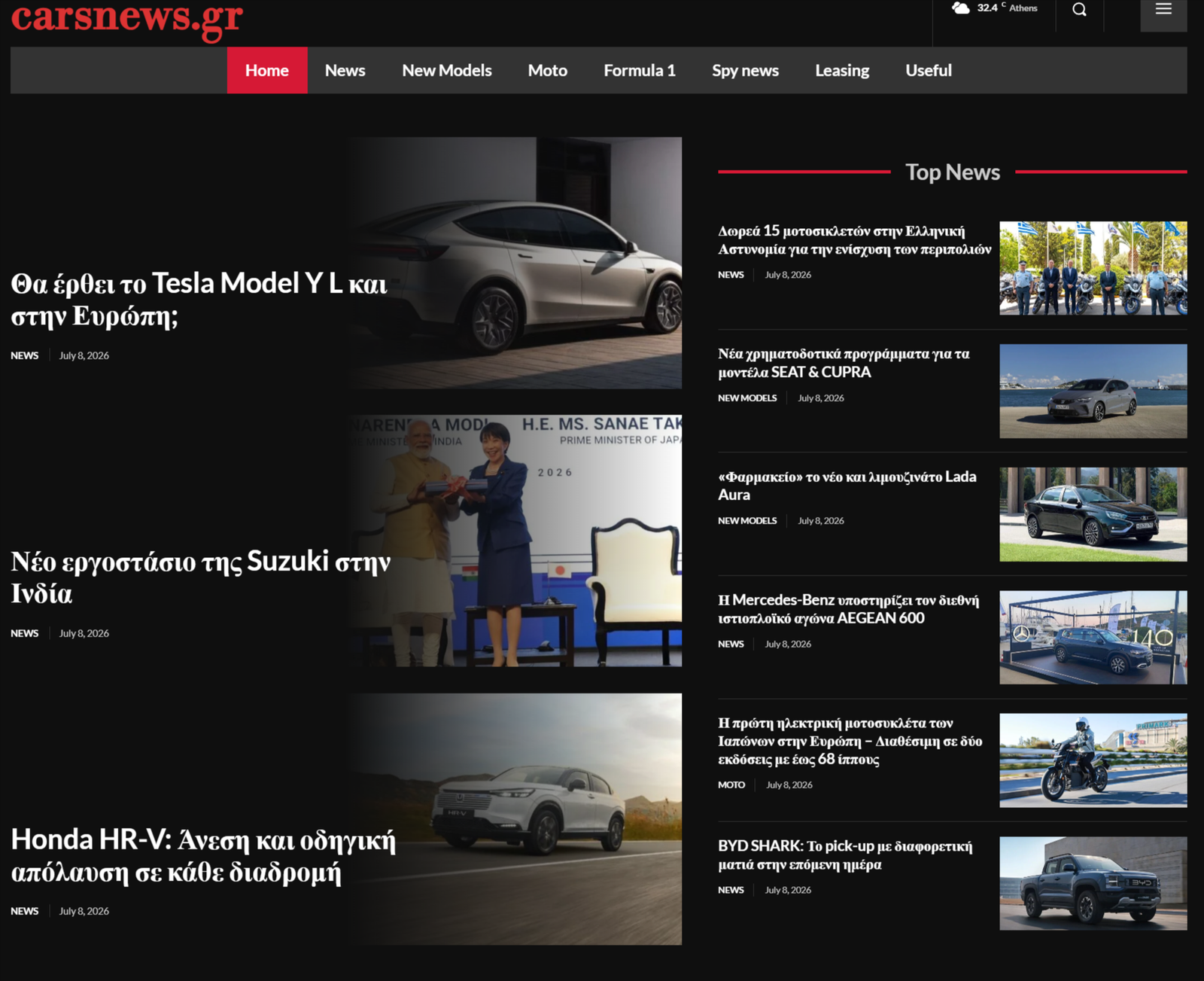Click July 8, 2026 date under SEAT & CUPRA
This screenshot has height=981, width=1204.
click(x=821, y=398)
